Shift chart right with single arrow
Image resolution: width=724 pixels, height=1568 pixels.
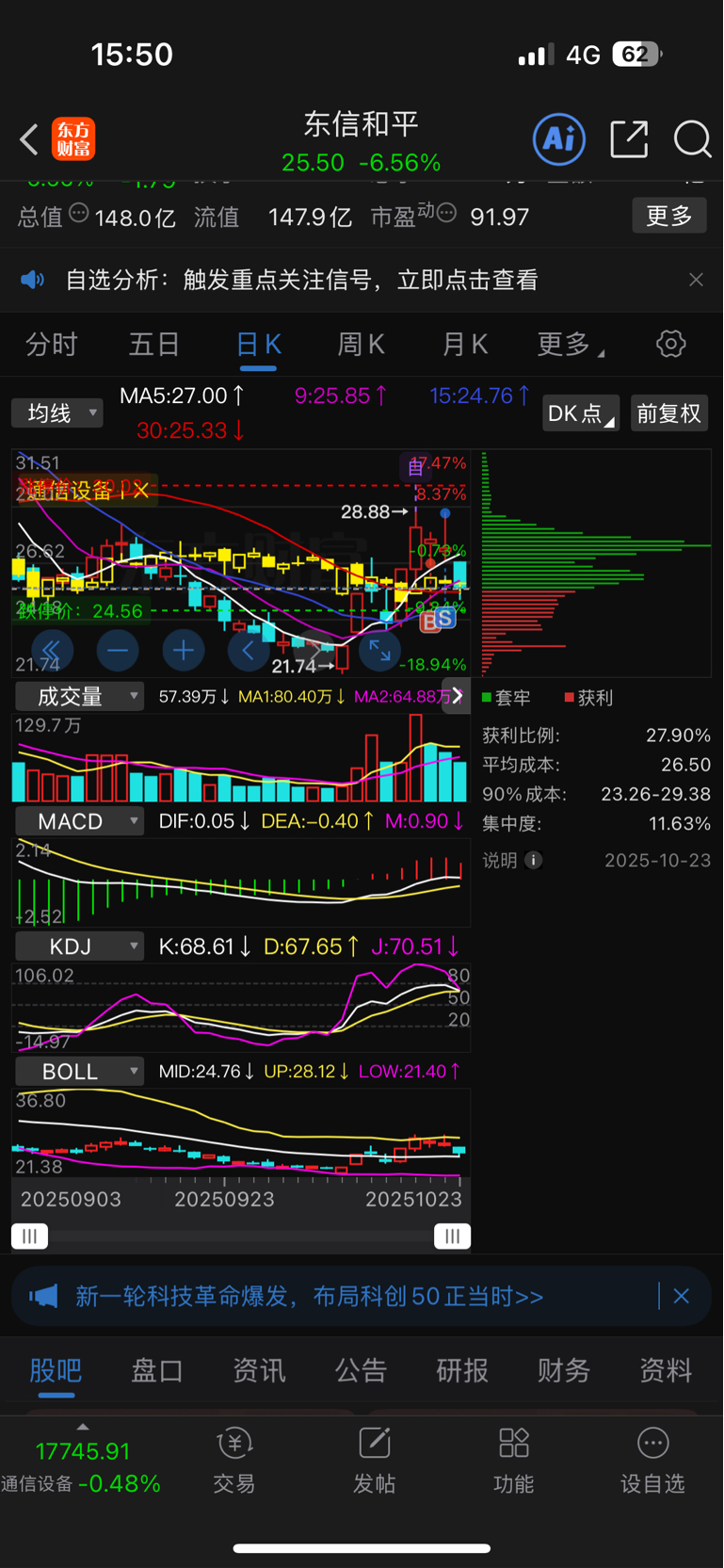click(x=314, y=650)
